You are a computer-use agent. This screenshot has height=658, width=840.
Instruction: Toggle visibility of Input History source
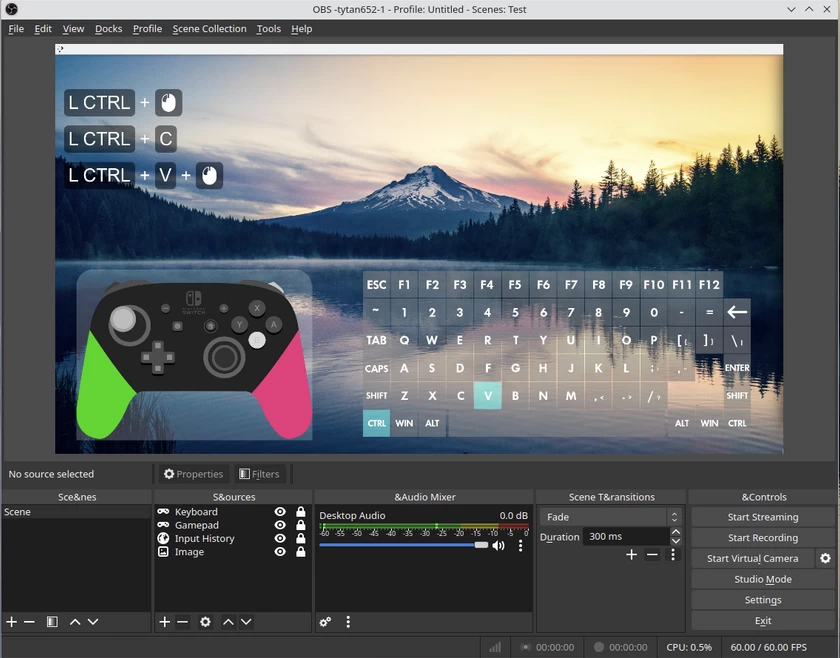tap(280, 538)
